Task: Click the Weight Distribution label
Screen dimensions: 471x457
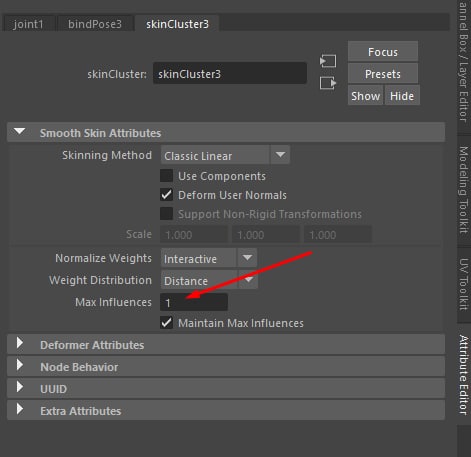Action: tap(100, 280)
